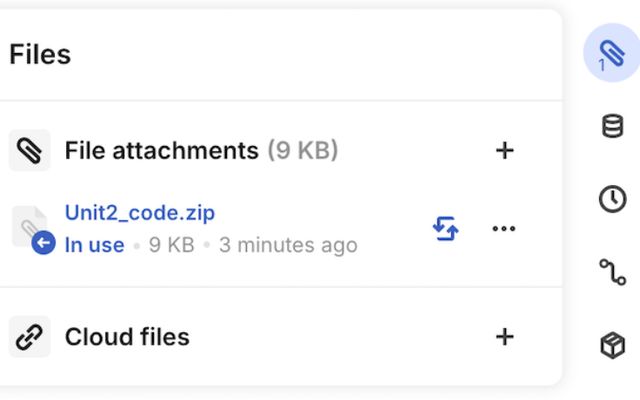Click the chain link icon beside Cloud files
This screenshot has width=640, height=400.
click(30, 337)
